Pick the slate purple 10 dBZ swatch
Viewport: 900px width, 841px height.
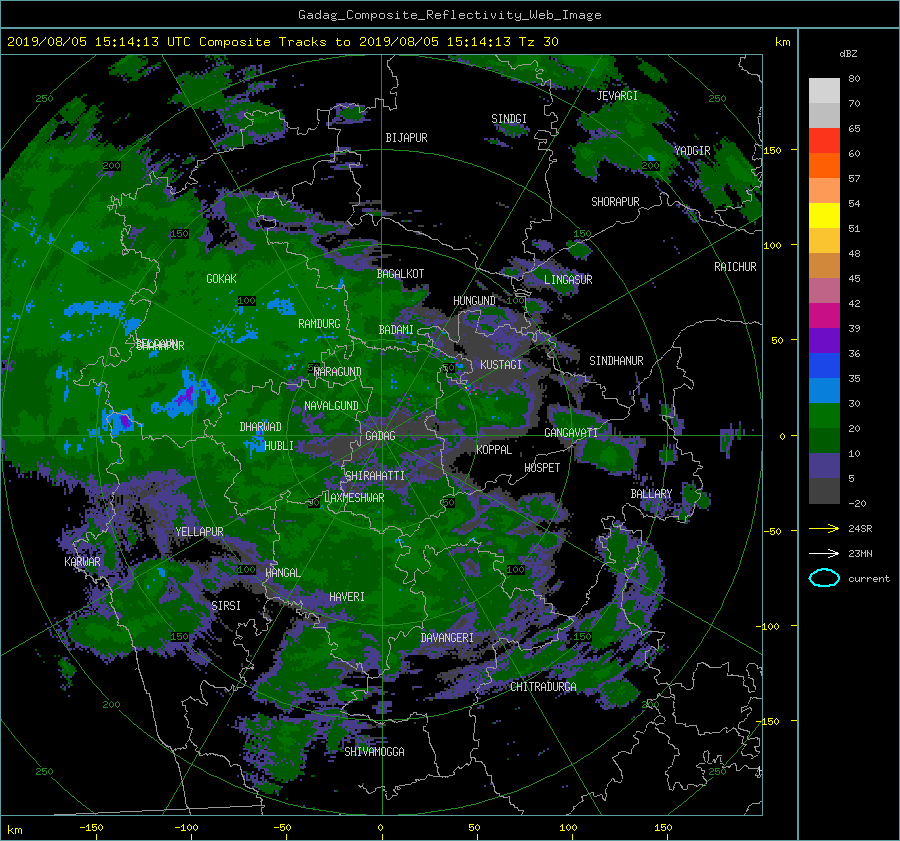click(x=824, y=466)
